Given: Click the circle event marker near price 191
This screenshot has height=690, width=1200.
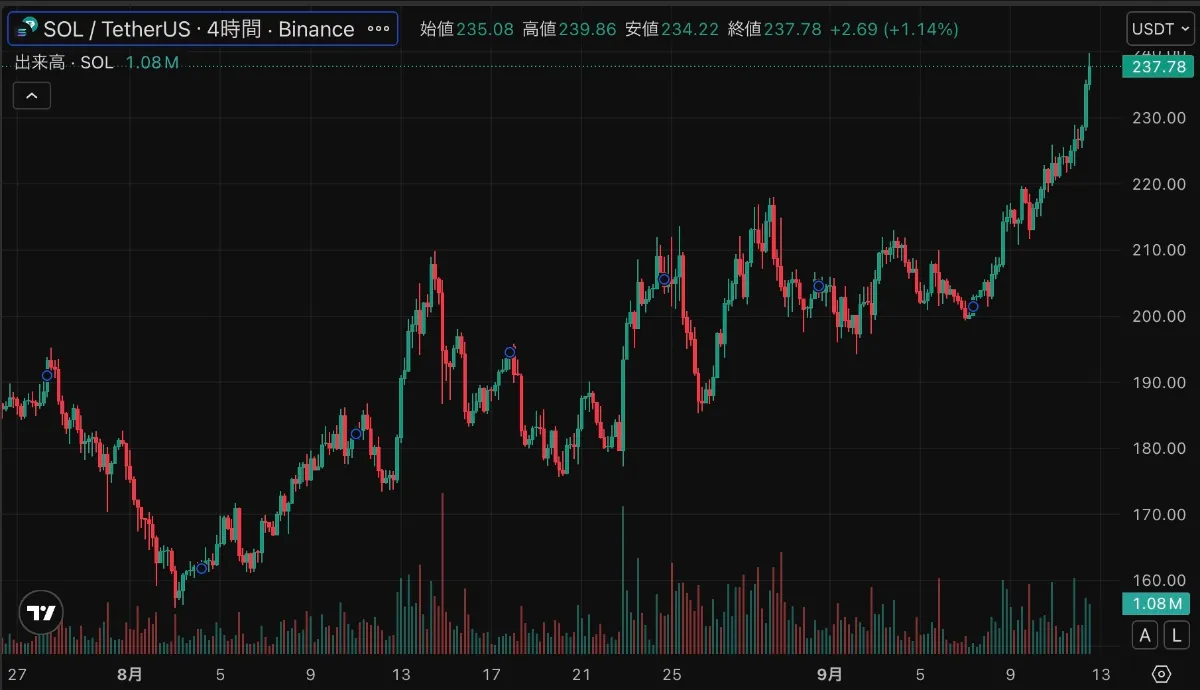Looking at the screenshot, I should click(47, 375).
